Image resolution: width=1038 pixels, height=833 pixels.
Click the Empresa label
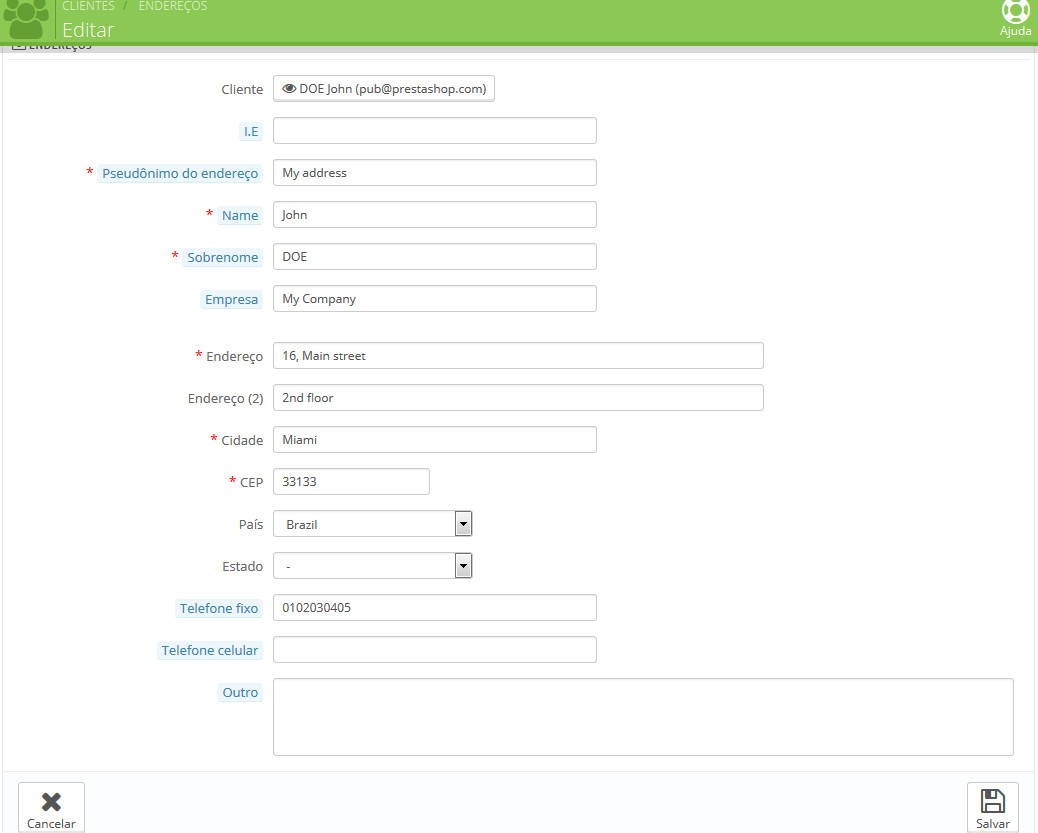pyautogui.click(x=231, y=300)
